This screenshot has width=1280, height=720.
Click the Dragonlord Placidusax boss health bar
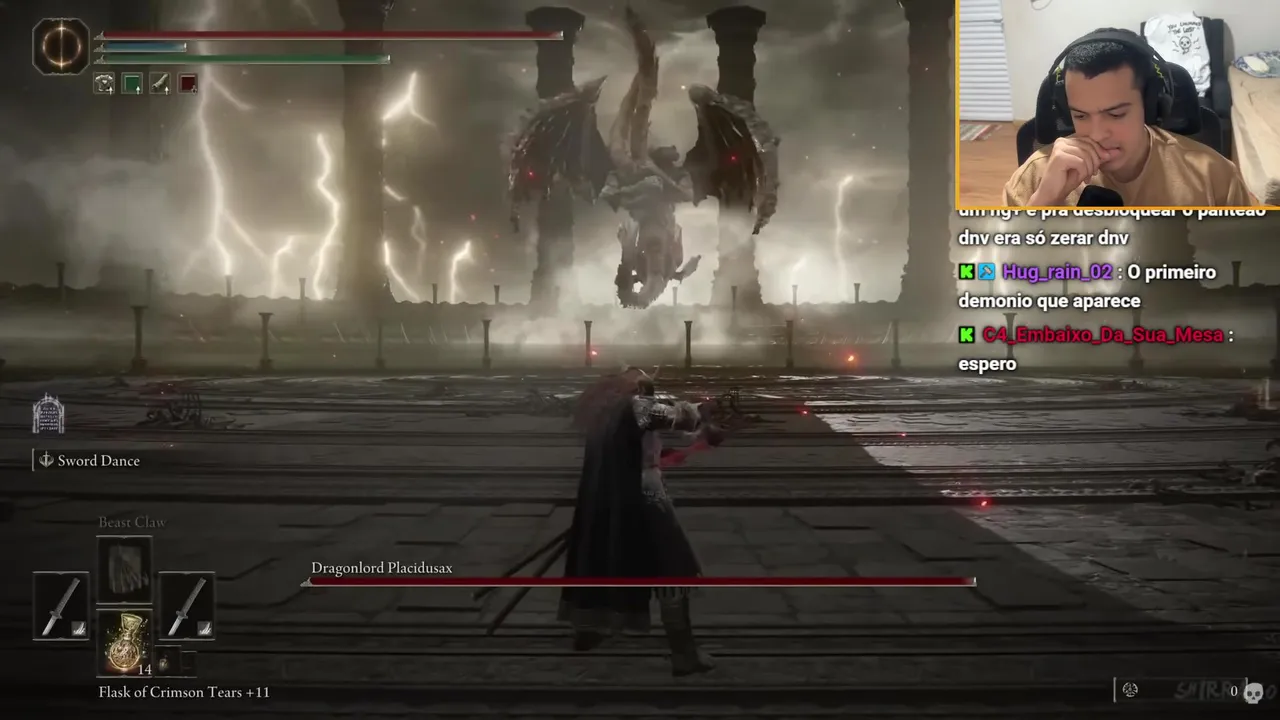click(638, 581)
